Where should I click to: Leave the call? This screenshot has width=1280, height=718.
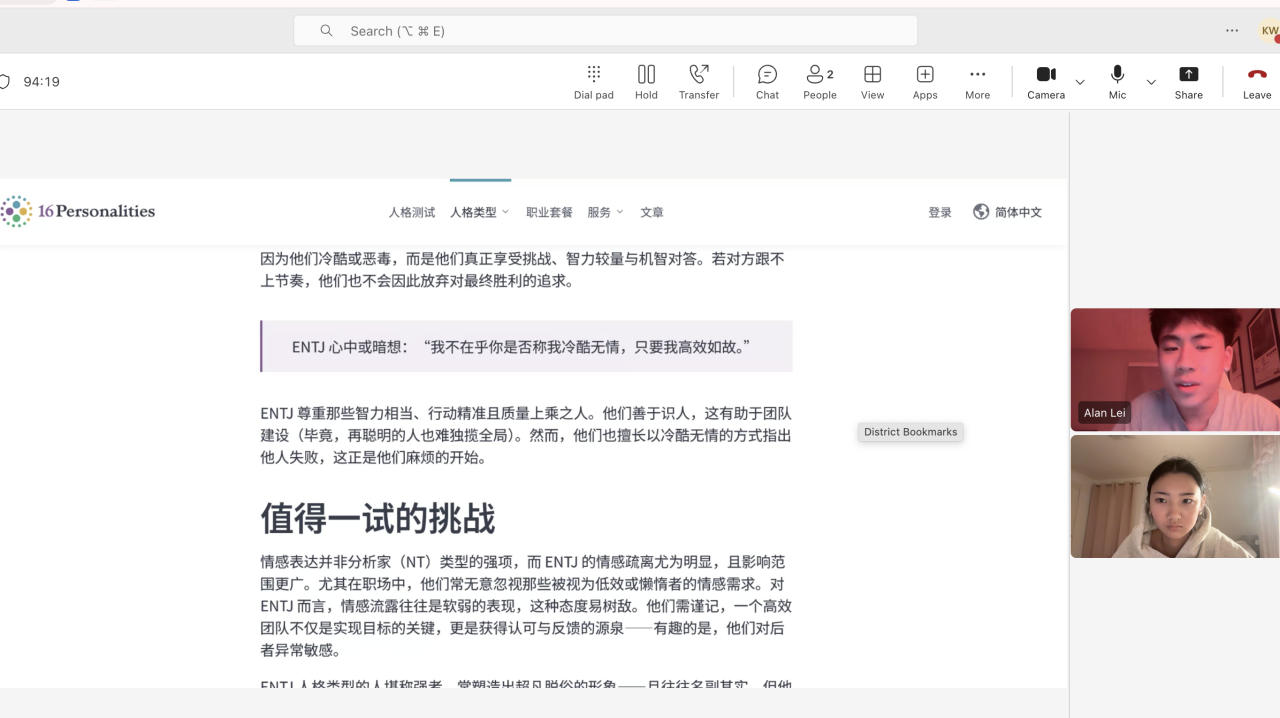click(1257, 81)
